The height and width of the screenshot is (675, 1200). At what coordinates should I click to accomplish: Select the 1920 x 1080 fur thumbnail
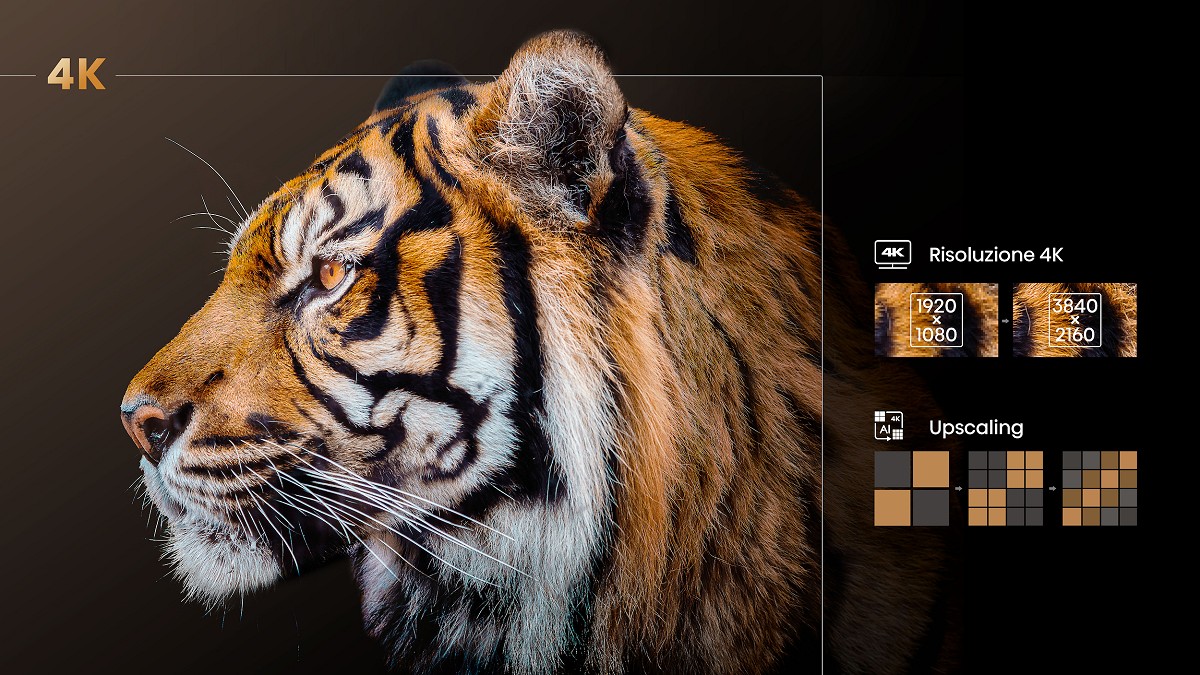click(936, 320)
